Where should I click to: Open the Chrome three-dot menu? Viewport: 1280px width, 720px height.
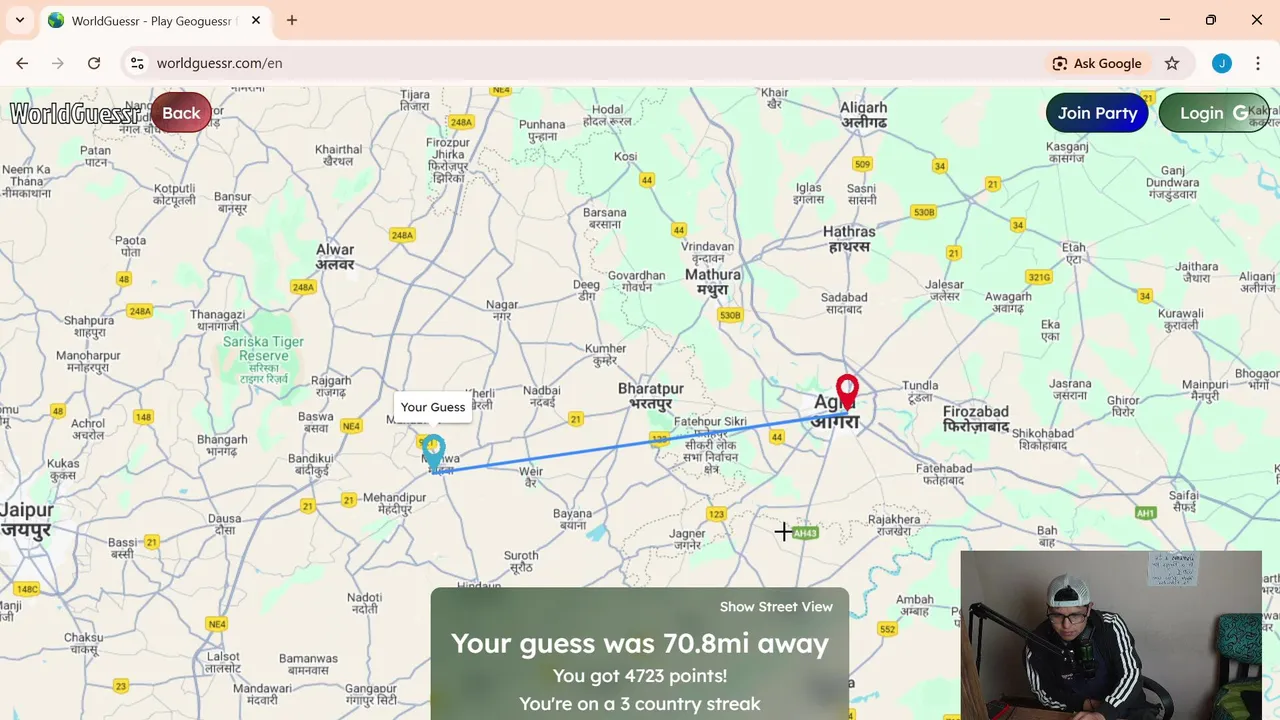click(x=1258, y=63)
